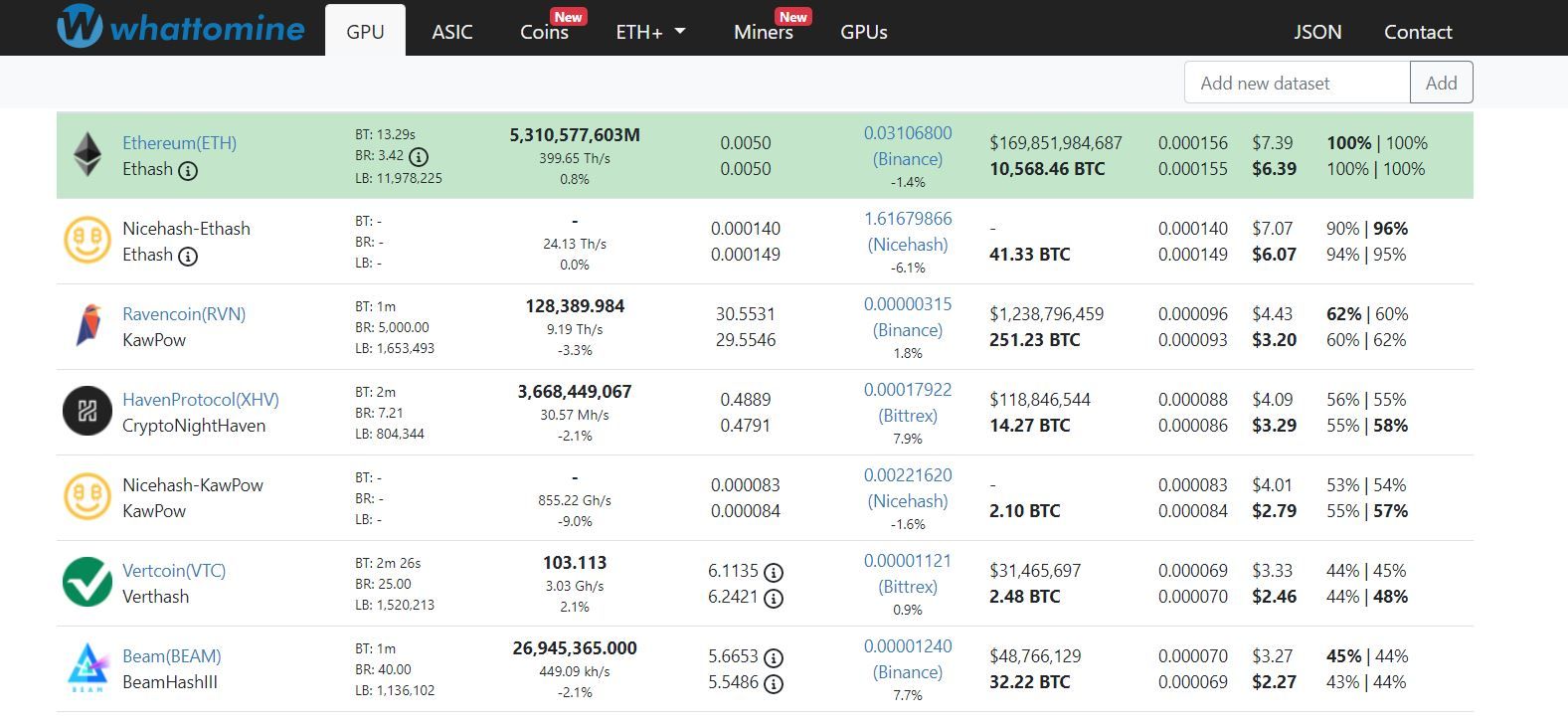Click the whattomine logo
Image resolution: width=1568 pixels, height=725 pixels.
(181, 27)
